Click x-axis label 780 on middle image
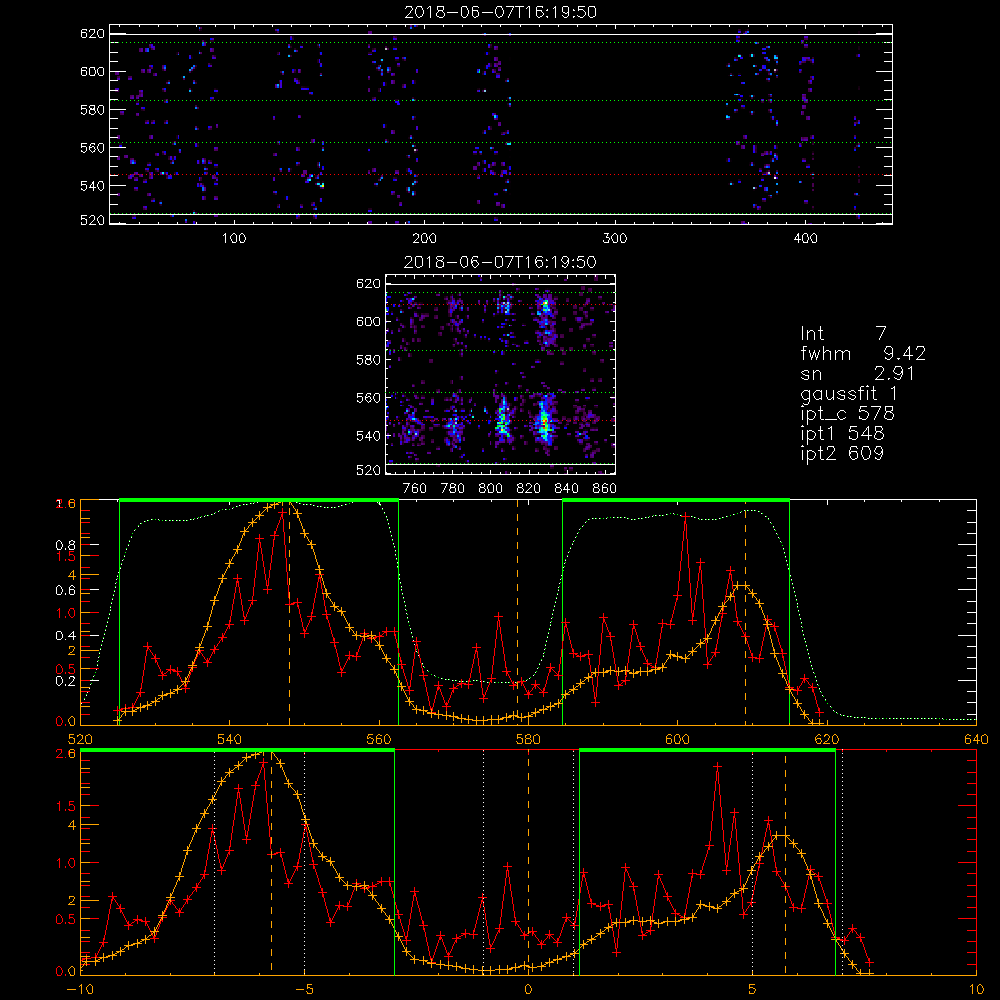The width and height of the screenshot is (1000, 1000). click(x=453, y=489)
